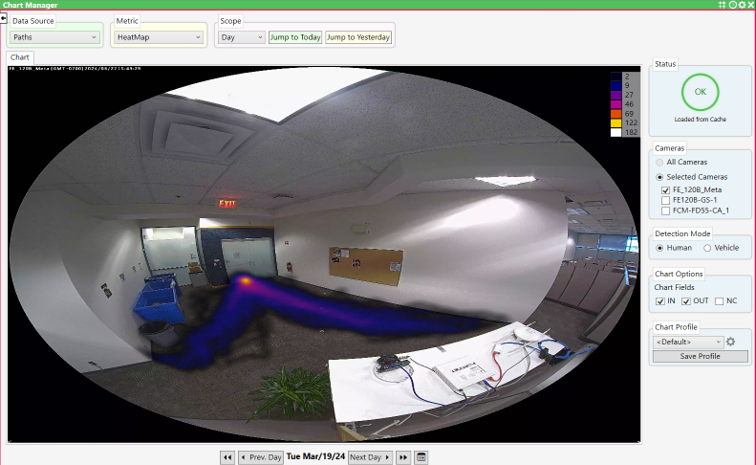This screenshot has height=465, width=756.
Task: Go to Next Day
Action: 370,457
